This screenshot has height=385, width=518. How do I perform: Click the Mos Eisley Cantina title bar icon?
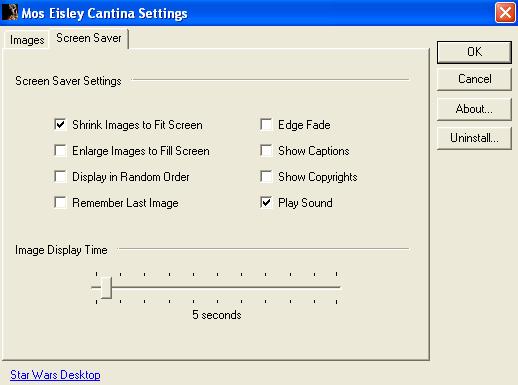click(10, 12)
